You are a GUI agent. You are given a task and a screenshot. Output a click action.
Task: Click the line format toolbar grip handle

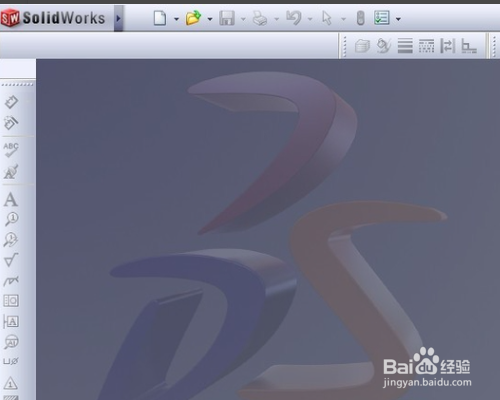point(345,46)
